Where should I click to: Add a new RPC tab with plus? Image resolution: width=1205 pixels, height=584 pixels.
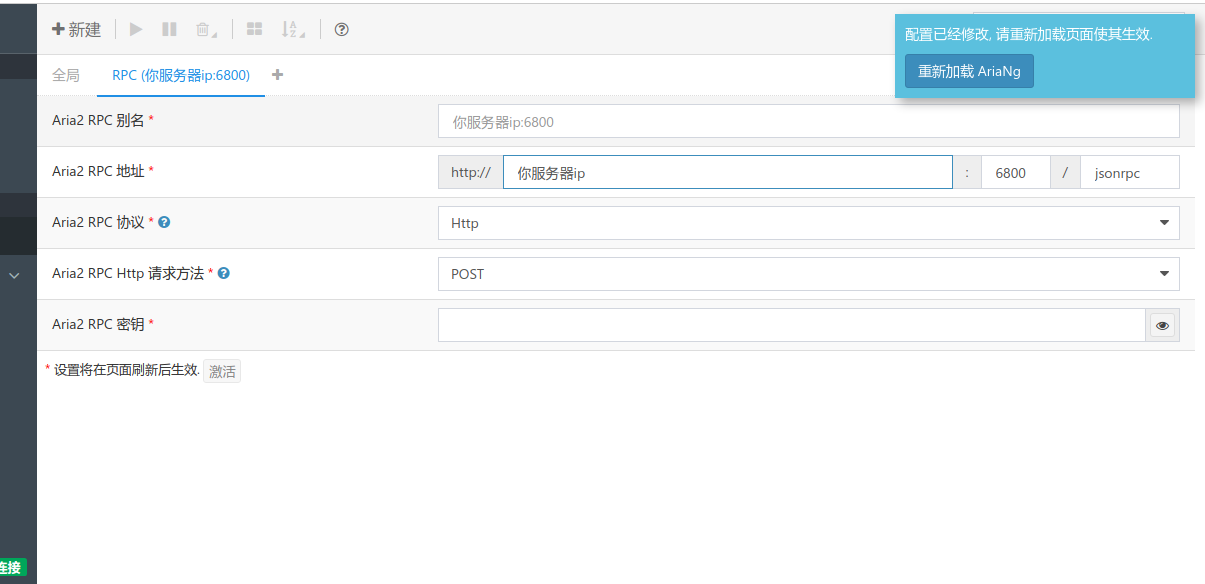[277, 75]
